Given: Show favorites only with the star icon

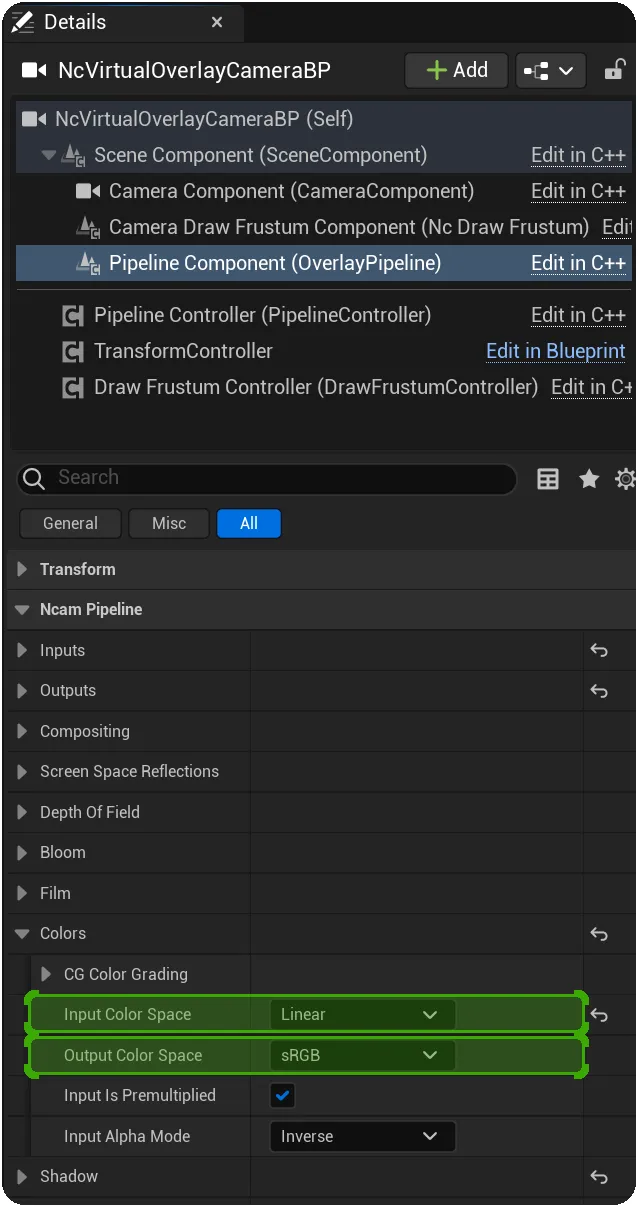Looking at the screenshot, I should coord(589,479).
